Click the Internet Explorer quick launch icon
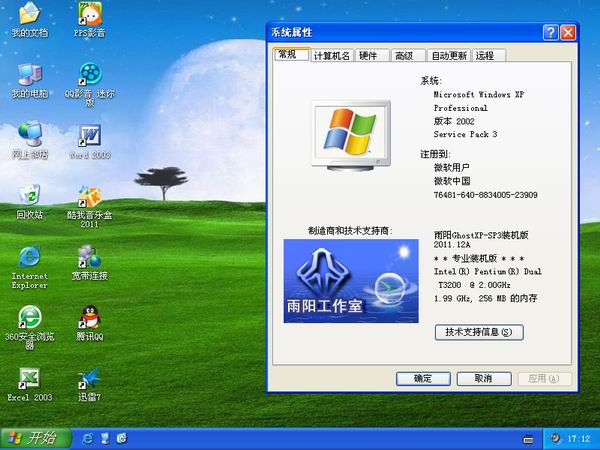This screenshot has height=450, width=600. tap(88, 439)
